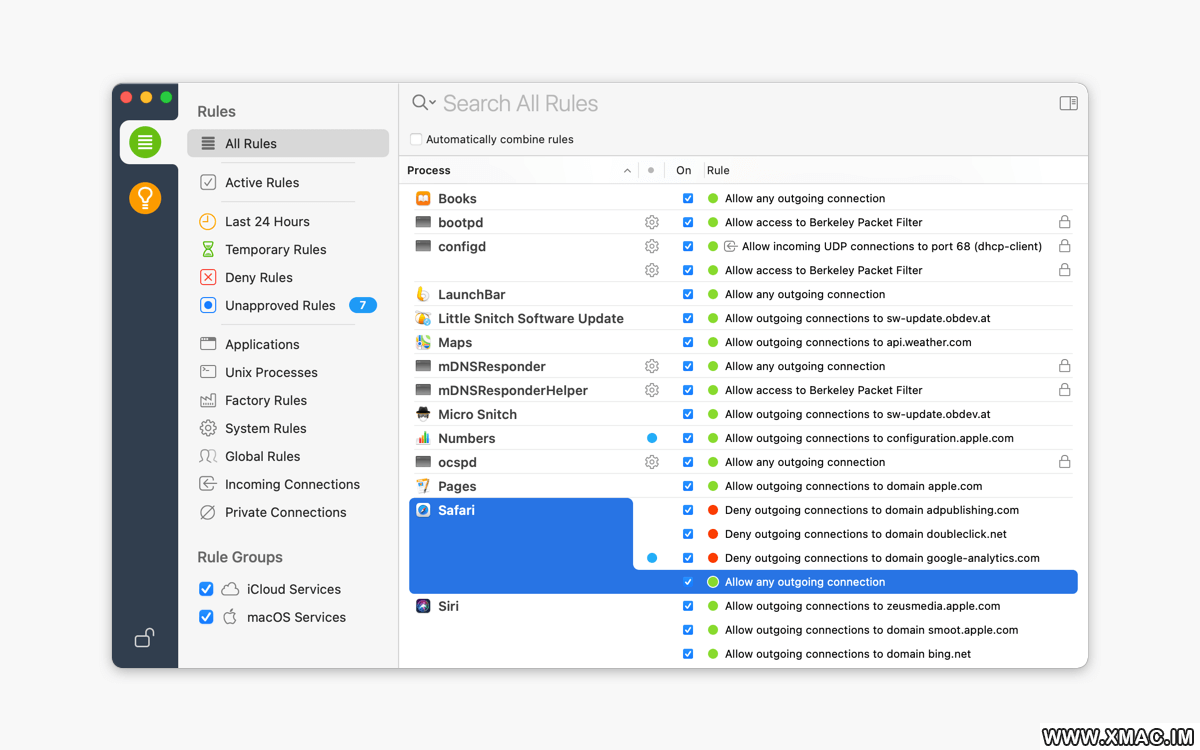The width and height of the screenshot is (1200, 750).
Task: Click the red dot of the google-analytics.com rule
Action: [713, 558]
